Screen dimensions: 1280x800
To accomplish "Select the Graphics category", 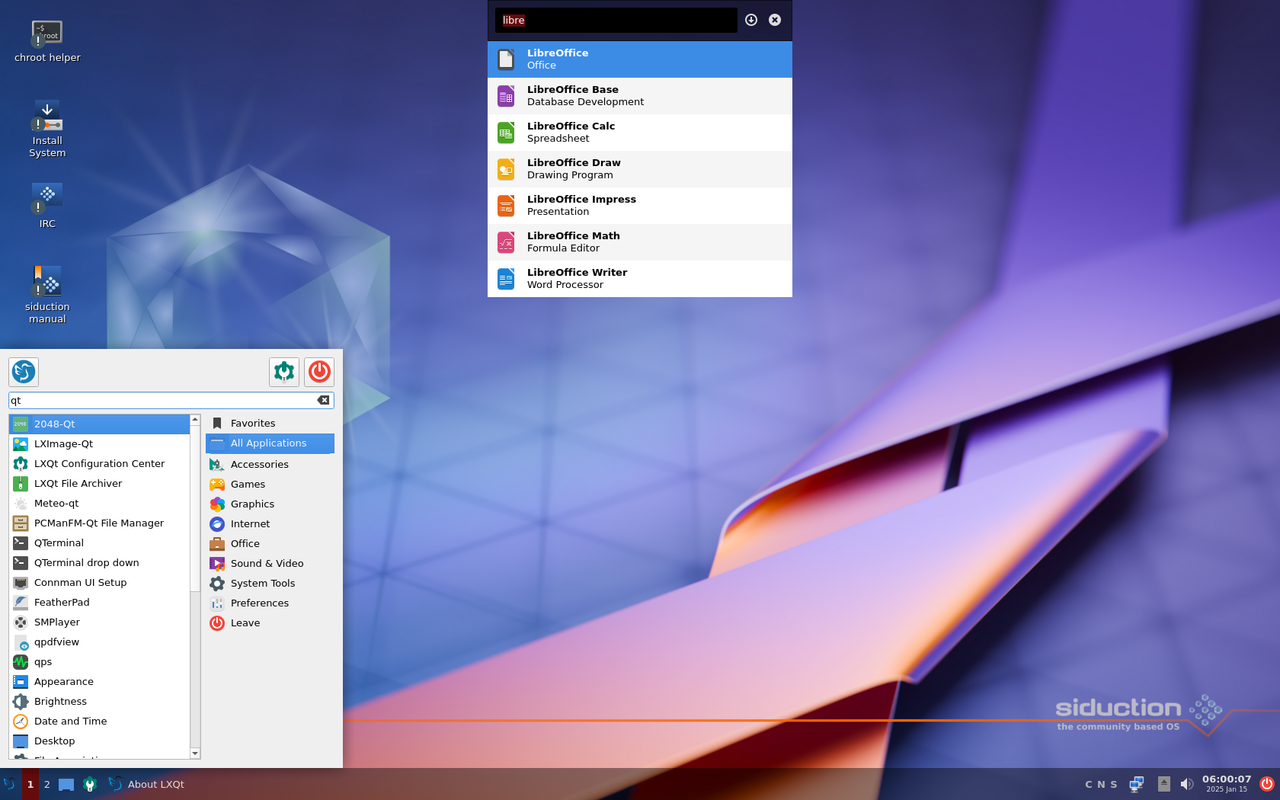I will [x=270, y=504].
